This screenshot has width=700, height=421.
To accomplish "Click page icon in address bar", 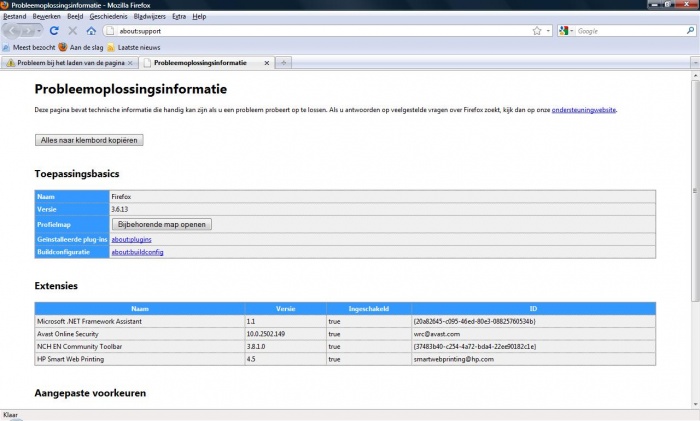I will [x=110, y=31].
